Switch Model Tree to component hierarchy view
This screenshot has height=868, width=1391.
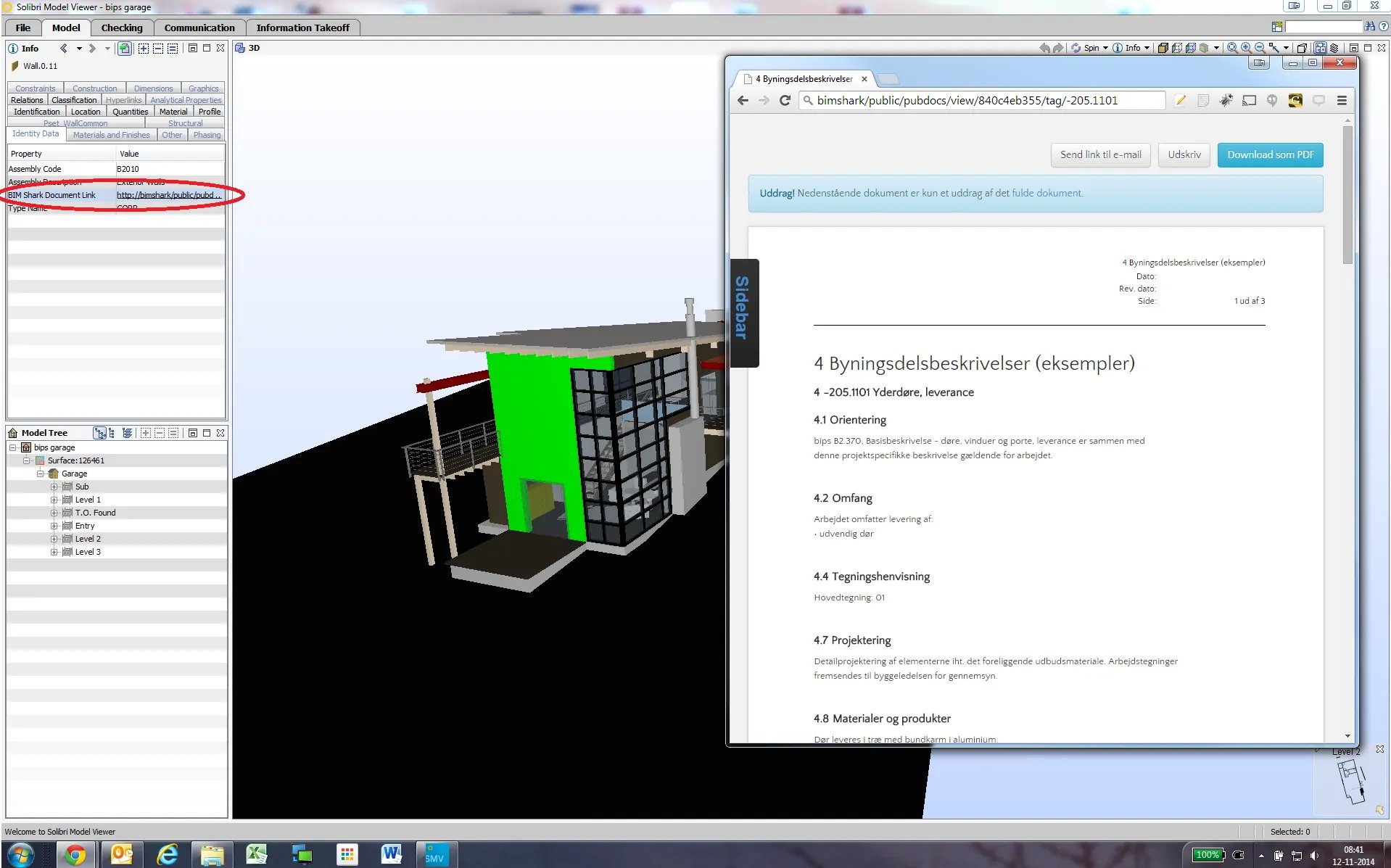point(112,433)
